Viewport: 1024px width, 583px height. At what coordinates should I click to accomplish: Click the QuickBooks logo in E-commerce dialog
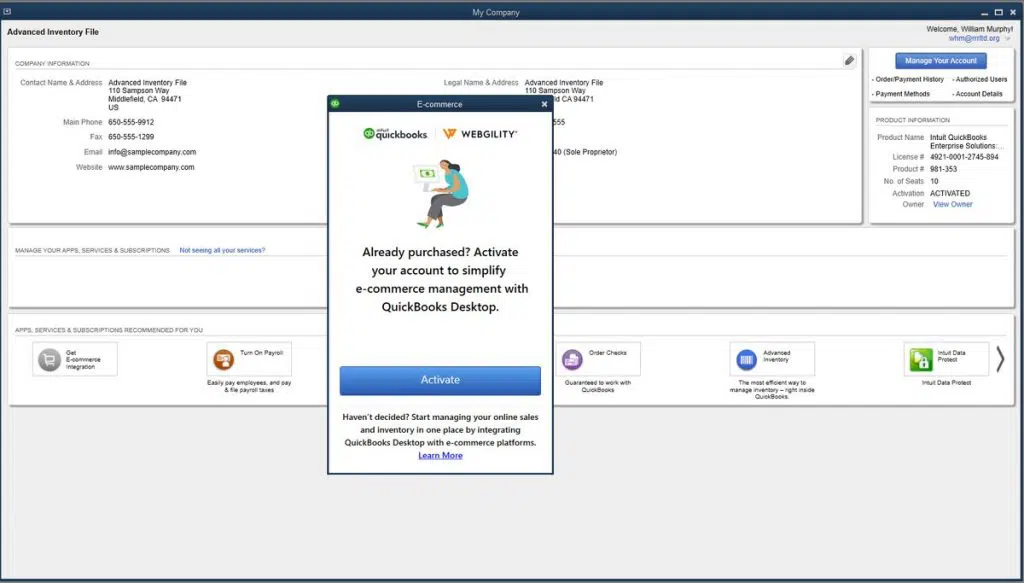coord(395,134)
